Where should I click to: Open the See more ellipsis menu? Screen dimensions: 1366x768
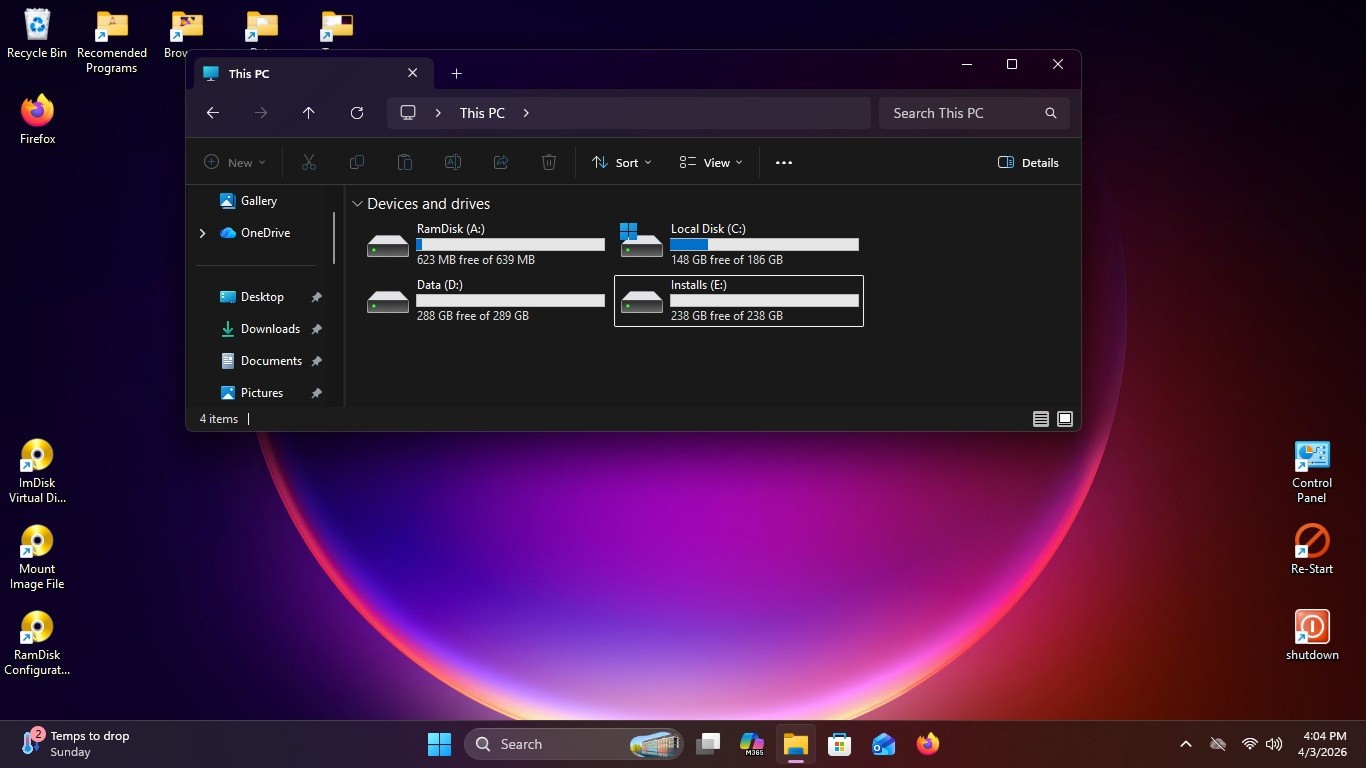784,163
